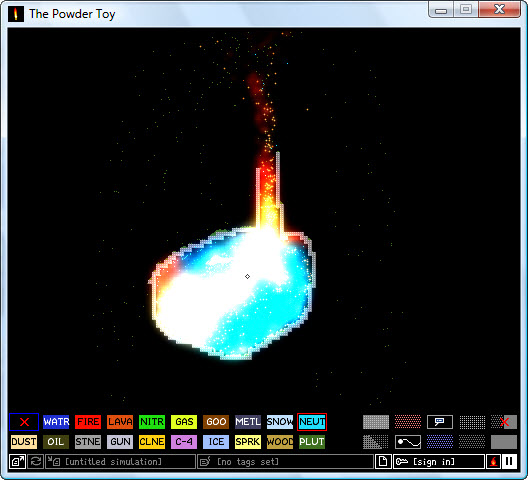Select the red X eraser tool
The width and height of the screenshot is (528, 480).
[x=24, y=422]
